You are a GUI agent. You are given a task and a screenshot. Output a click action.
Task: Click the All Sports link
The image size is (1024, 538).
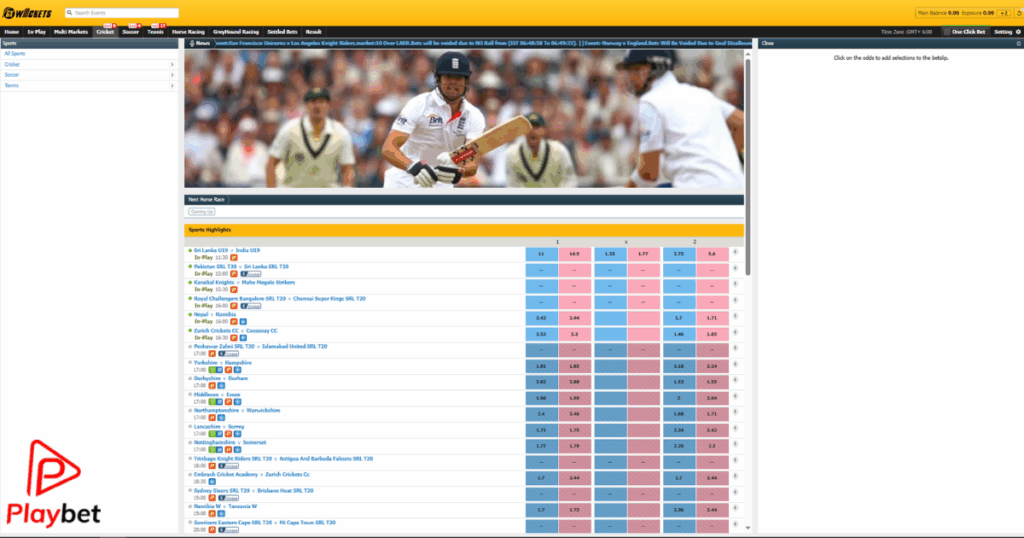click(15, 54)
